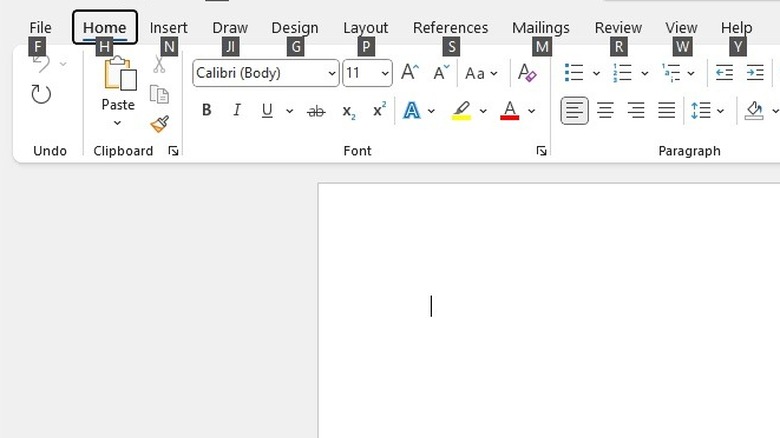Open the File menu

pyautogui.click(x=40, y=28)
